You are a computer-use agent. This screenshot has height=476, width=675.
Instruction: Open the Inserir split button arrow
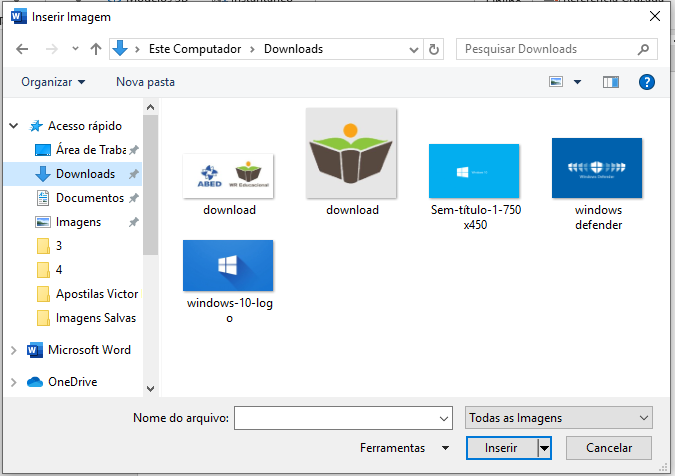tap(545, 448)
